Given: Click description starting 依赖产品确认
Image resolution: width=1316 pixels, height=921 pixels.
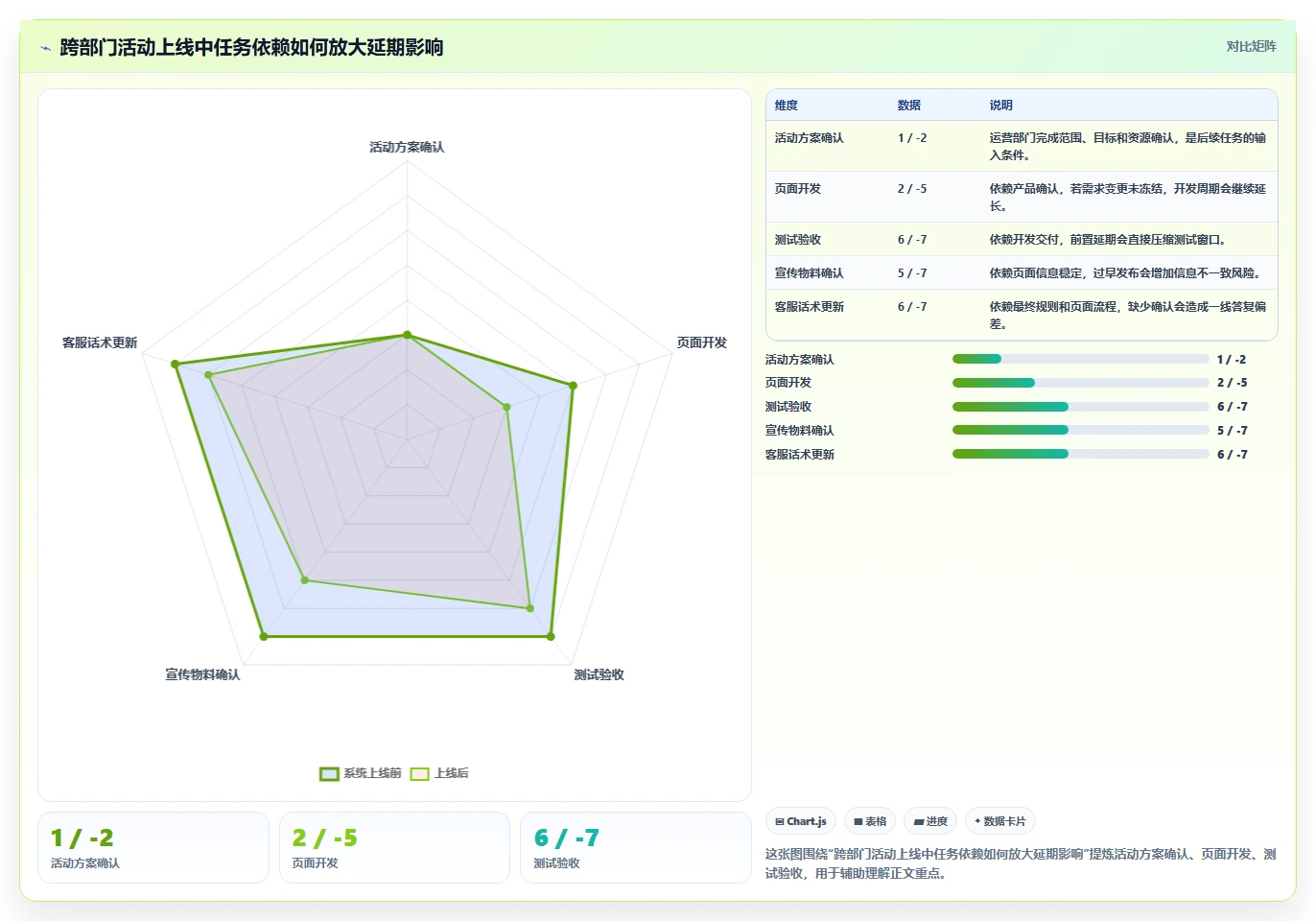Looking at the screenshot, I should click(1128, 198).
